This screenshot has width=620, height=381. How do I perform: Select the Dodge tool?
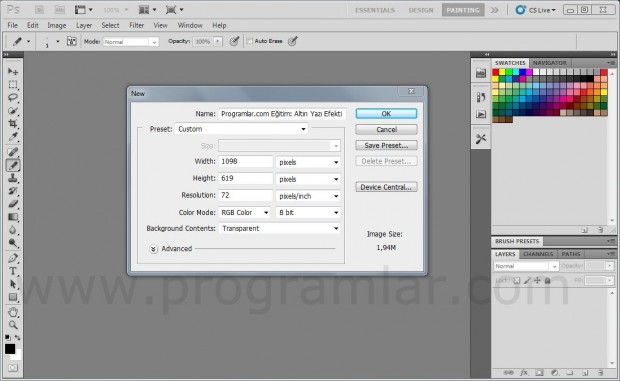click(x=13, y=243)
